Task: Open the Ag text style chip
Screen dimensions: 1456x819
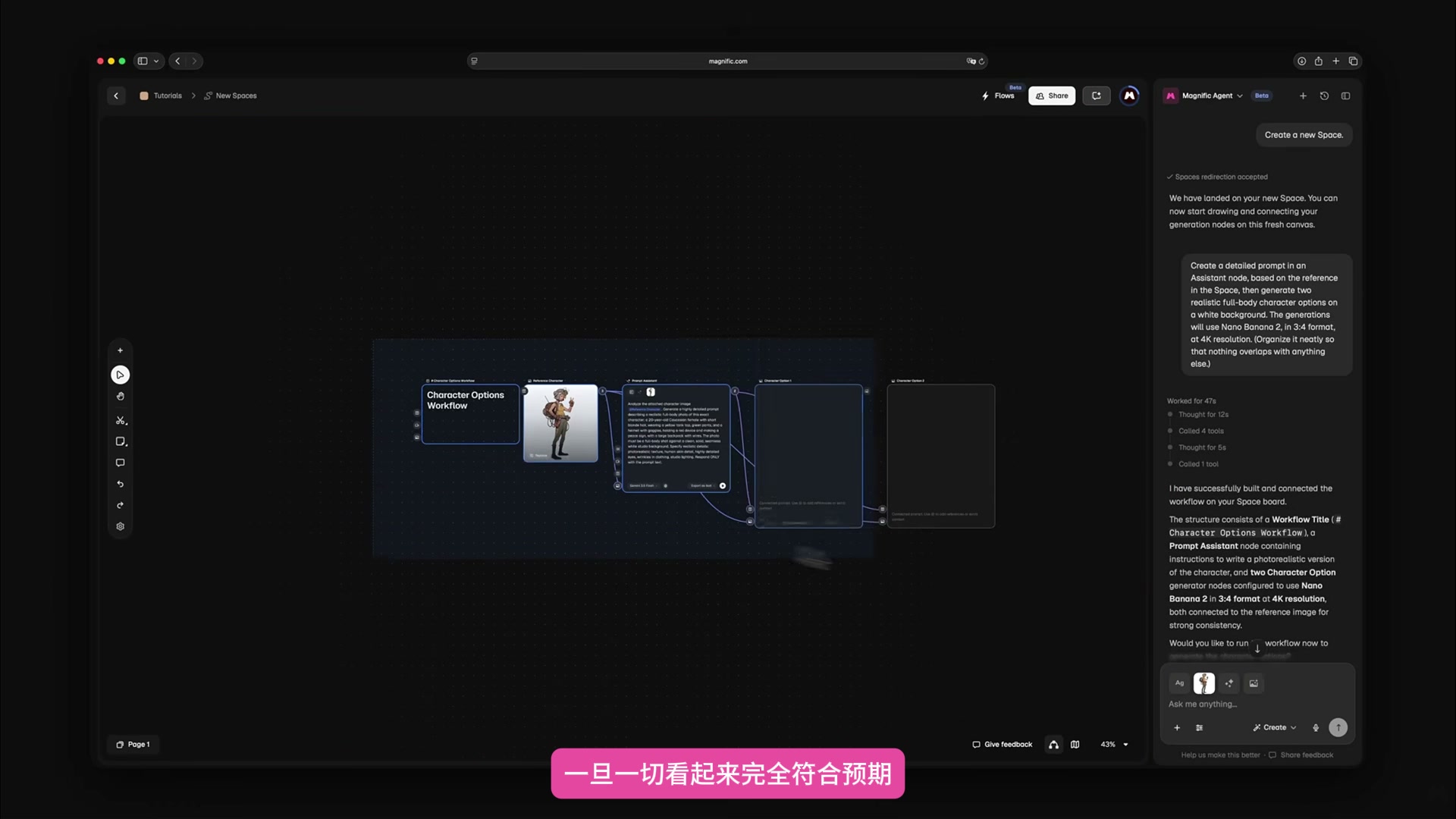Action: point(1179,683)
